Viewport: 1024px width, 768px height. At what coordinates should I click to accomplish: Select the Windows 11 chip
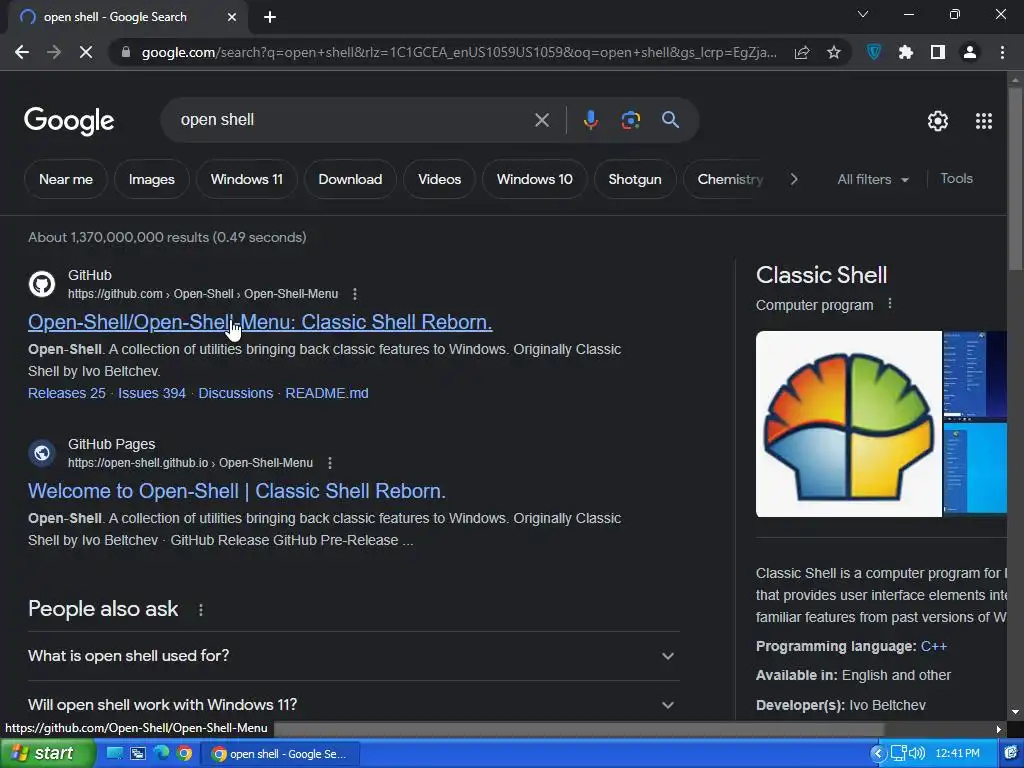point(246,179)
